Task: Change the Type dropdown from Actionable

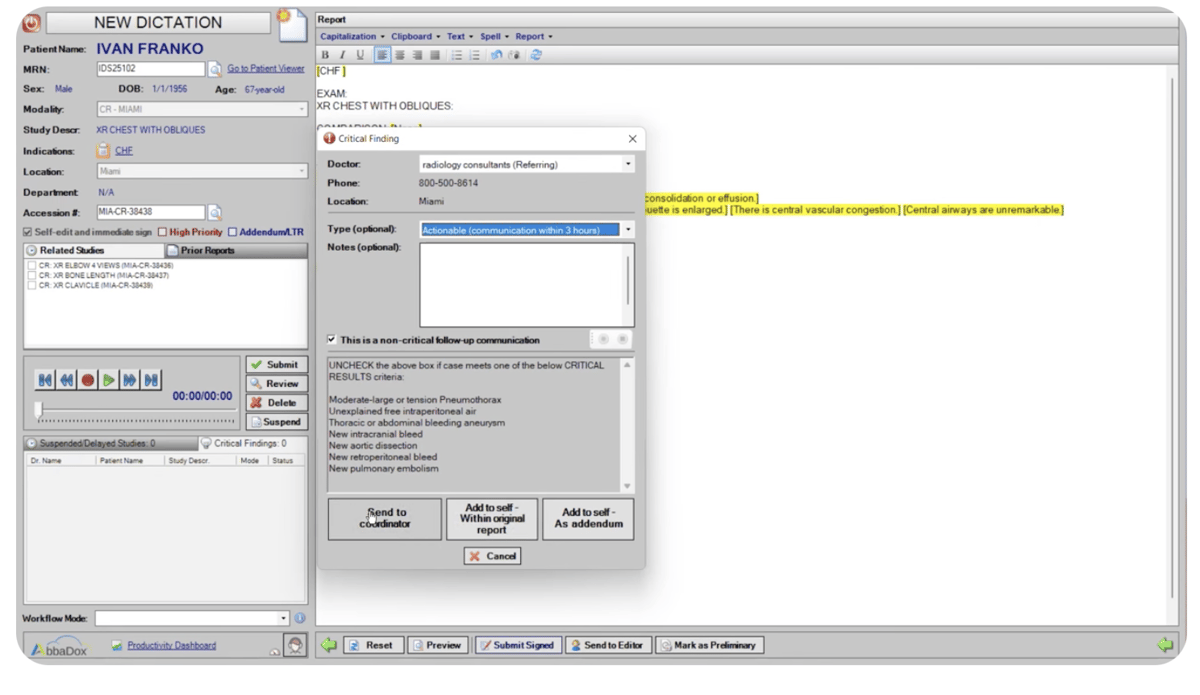Action: pyautogui.click(x=629, y=229)
